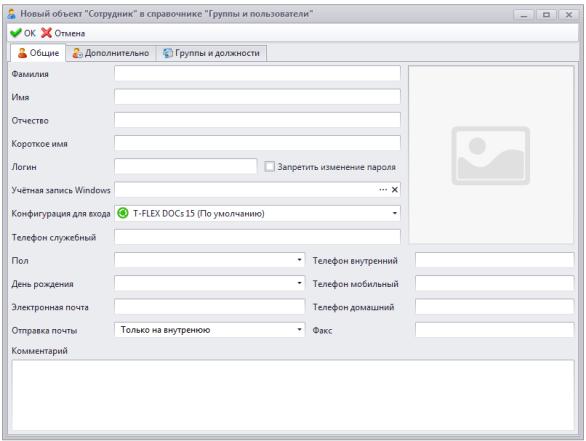The width and height of the screenshot is (586, 441).
Task: Click the Группы и должности tab icon
Action: (x=168, y=53)
